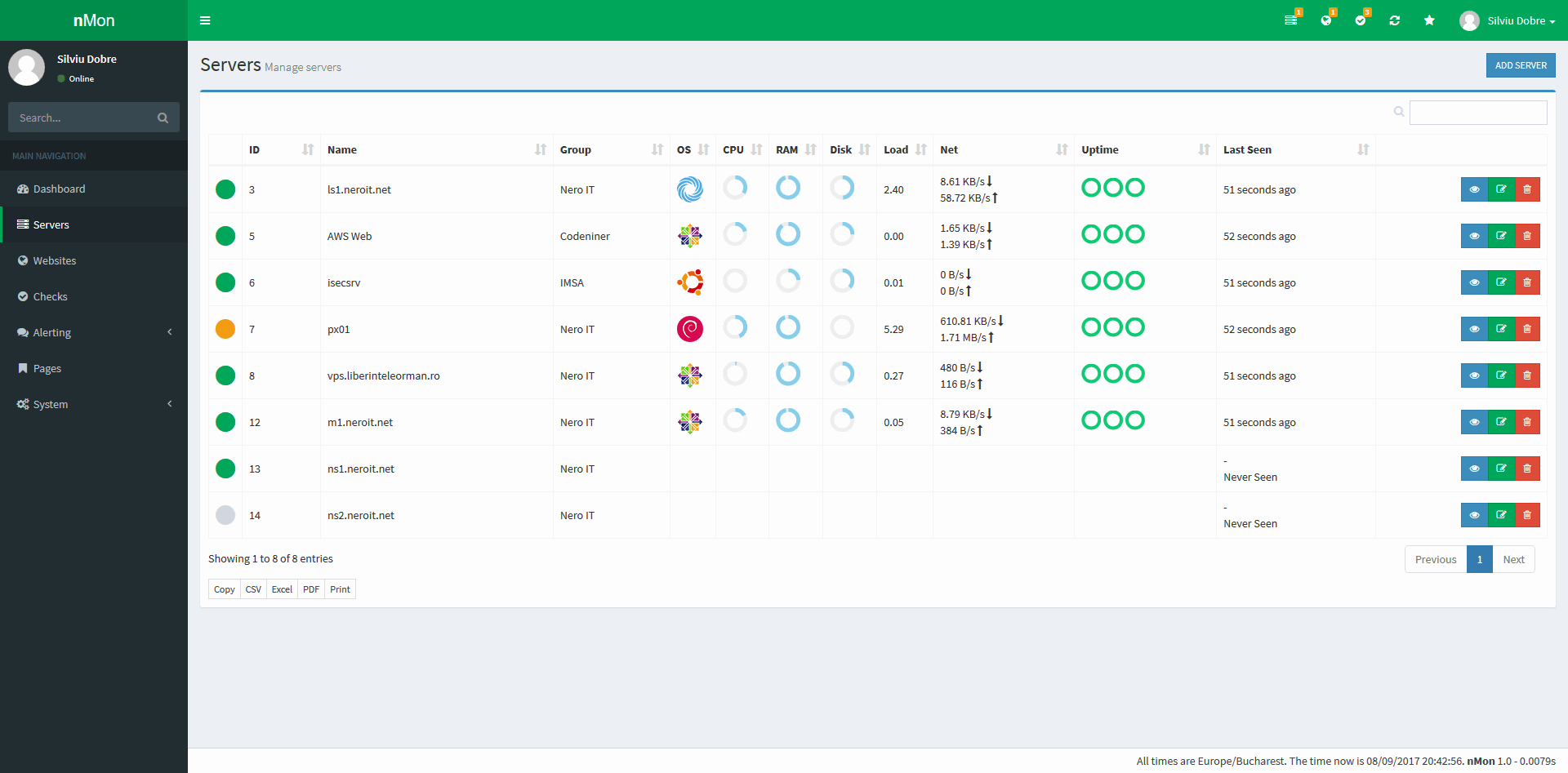Open Pages in sidebar navigation
The height and width of the screenshot is (773, 1568).
coord(94,368)
